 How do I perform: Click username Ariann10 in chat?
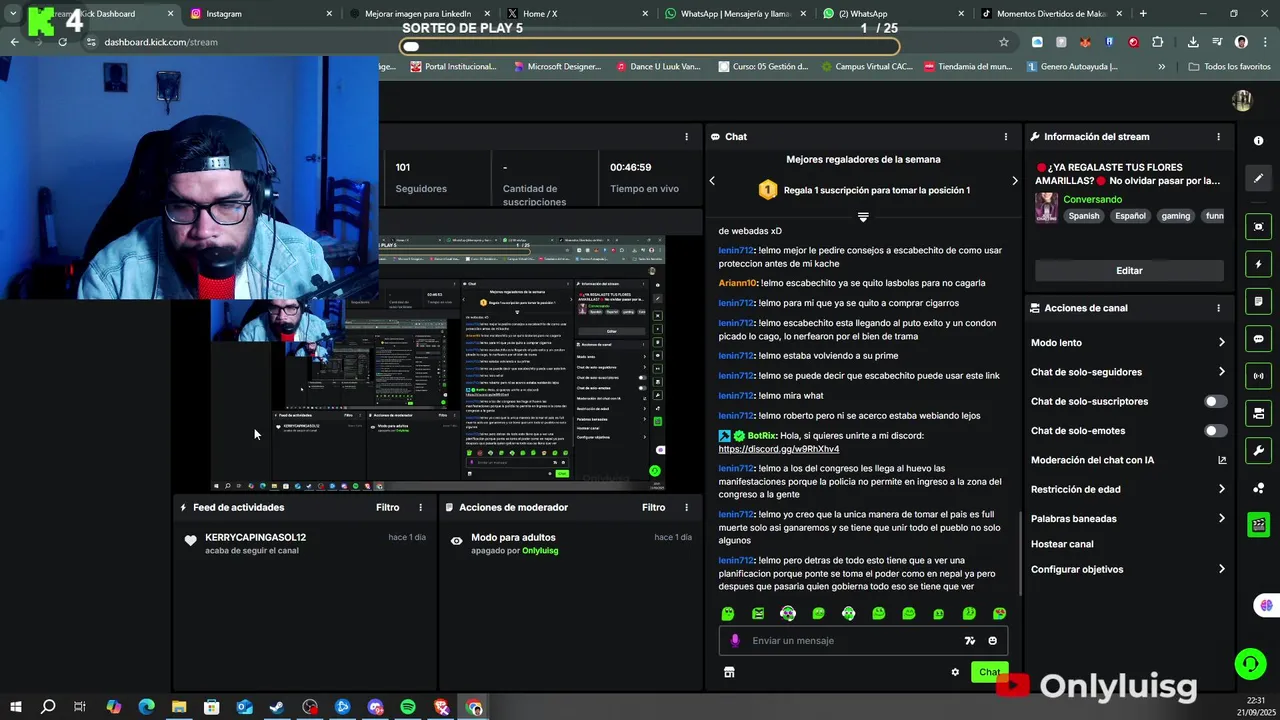(x=737, y=283)
